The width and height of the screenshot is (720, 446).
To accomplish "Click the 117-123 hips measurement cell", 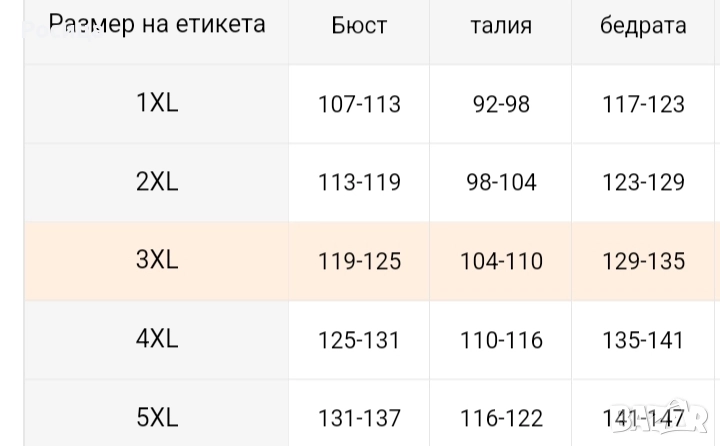I will [x=643, y=103].
